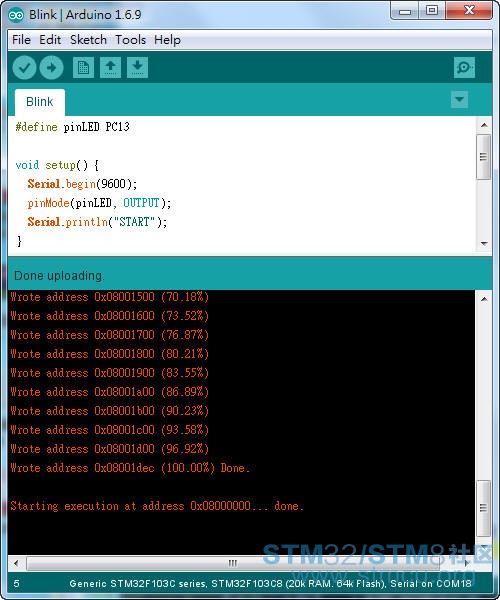
Task: Open a sketch with the Open icon
Action: pos(111,68)
